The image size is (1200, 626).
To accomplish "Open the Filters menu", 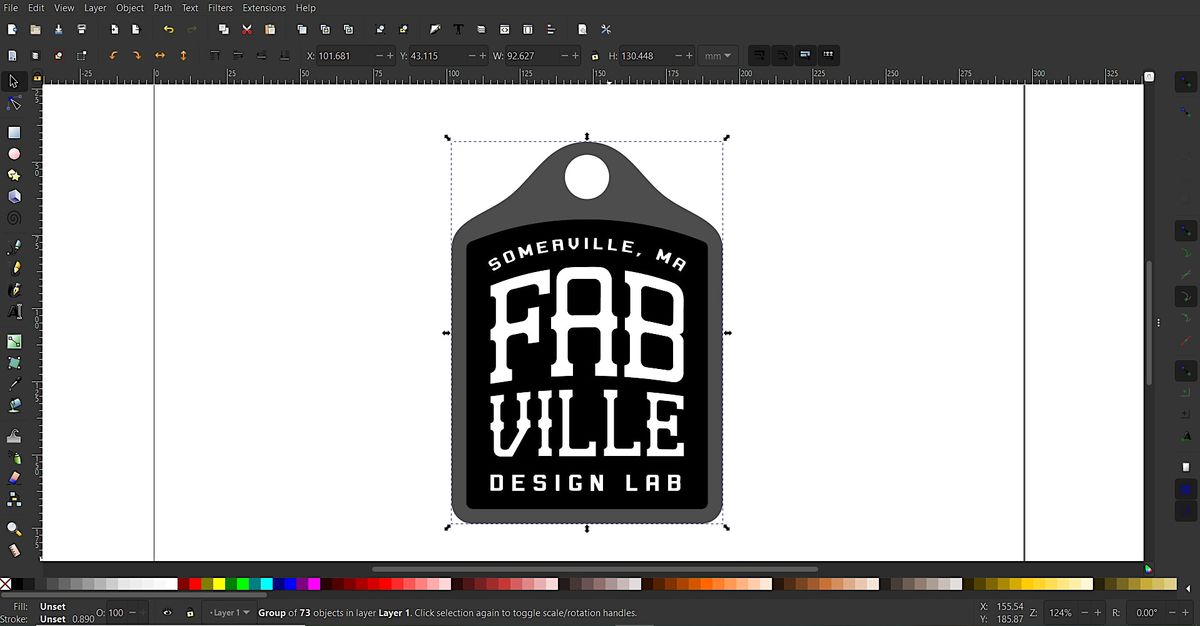I will (x=219, y=7).
